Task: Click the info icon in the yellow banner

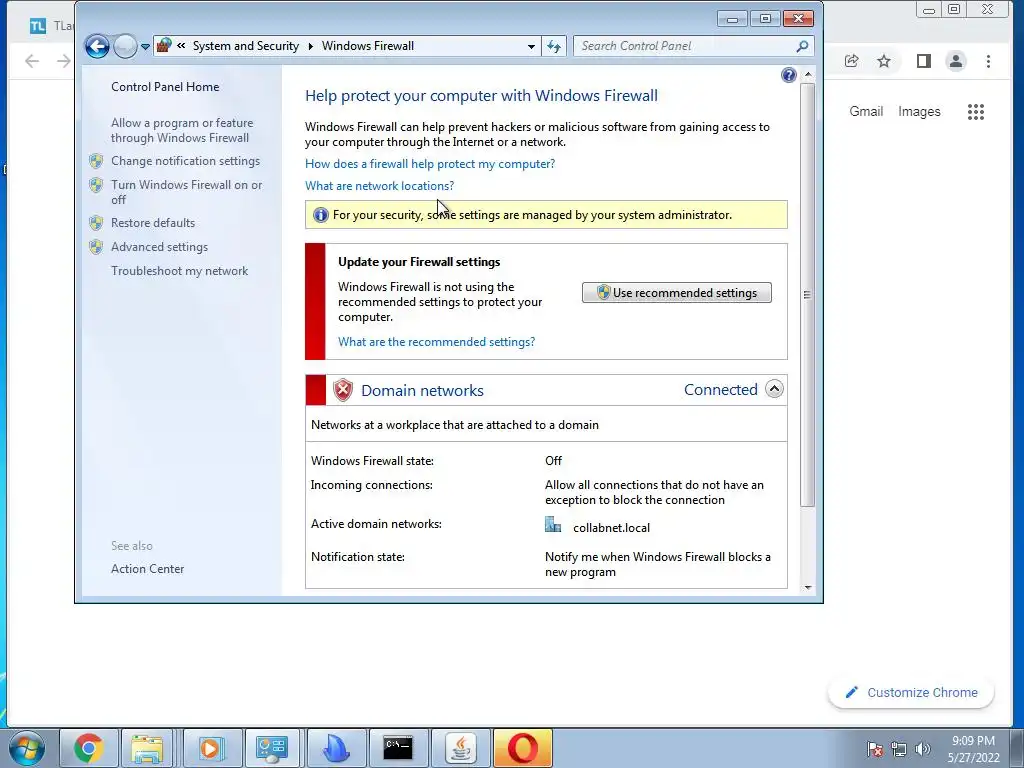Action: click(321, 215)
